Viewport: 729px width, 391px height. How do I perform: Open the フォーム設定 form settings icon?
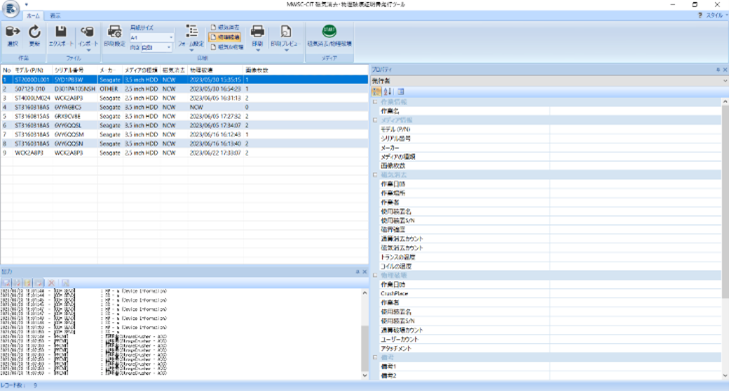click(x=192, y=32)
